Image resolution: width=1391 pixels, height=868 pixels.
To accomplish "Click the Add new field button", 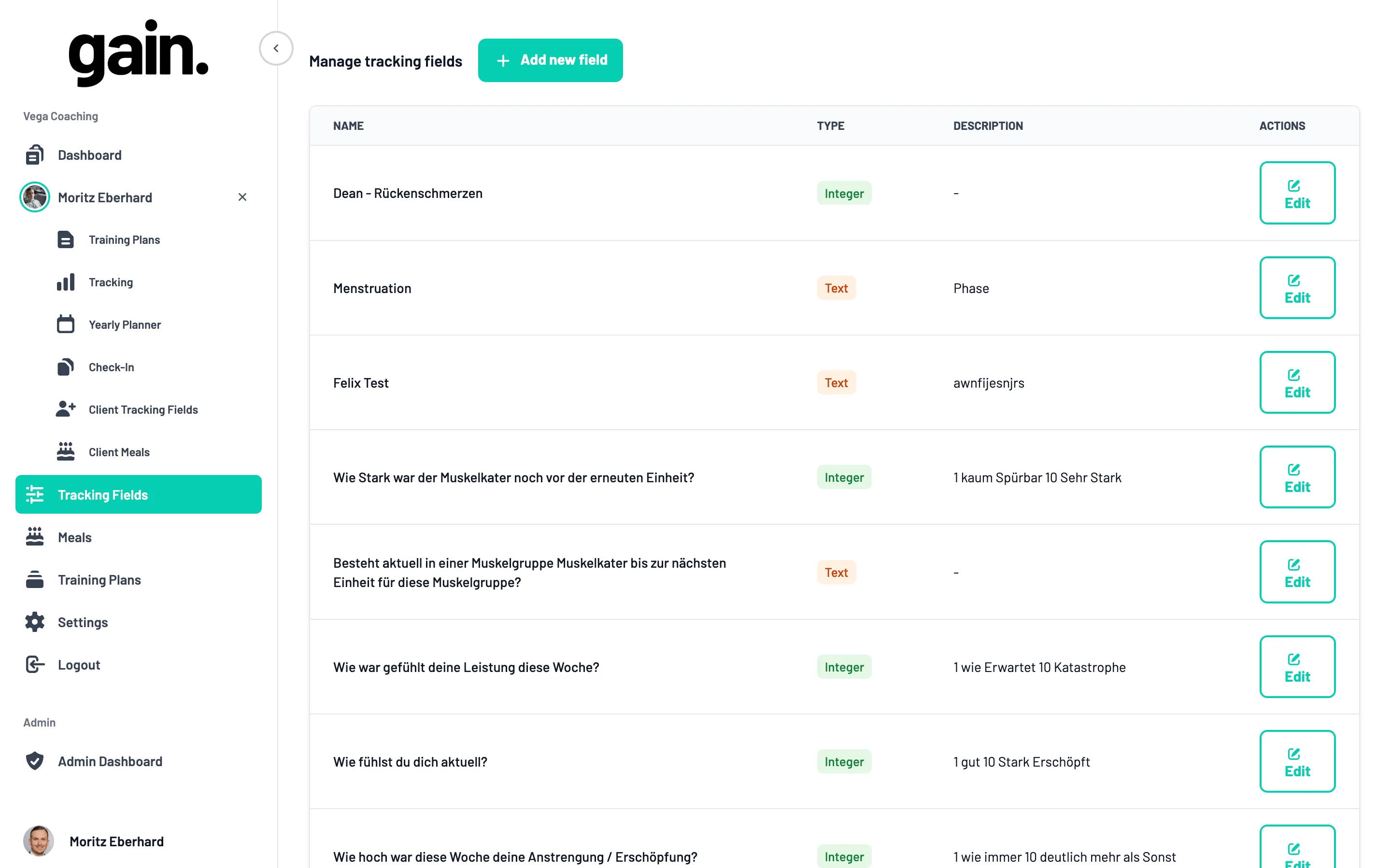I will [x=550, y=60].
